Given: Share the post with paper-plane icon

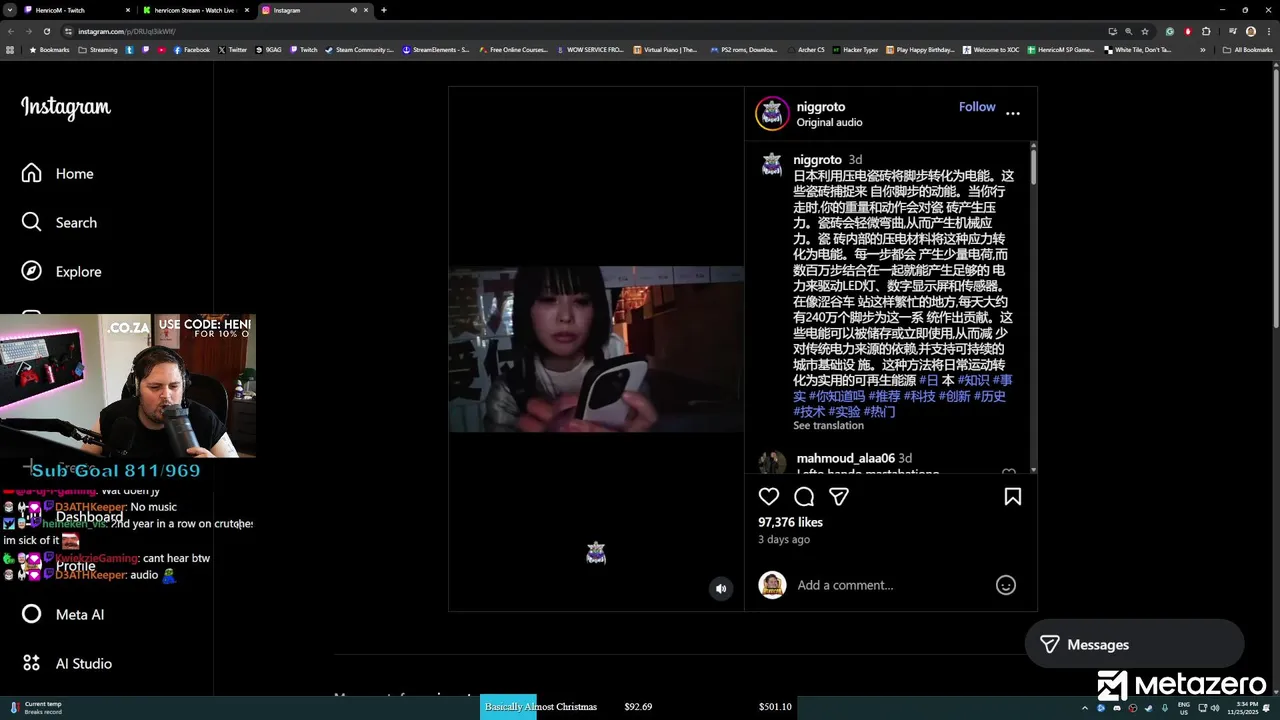Looking at the screenshot, I should pyautogui.click(x=839, y=496).
